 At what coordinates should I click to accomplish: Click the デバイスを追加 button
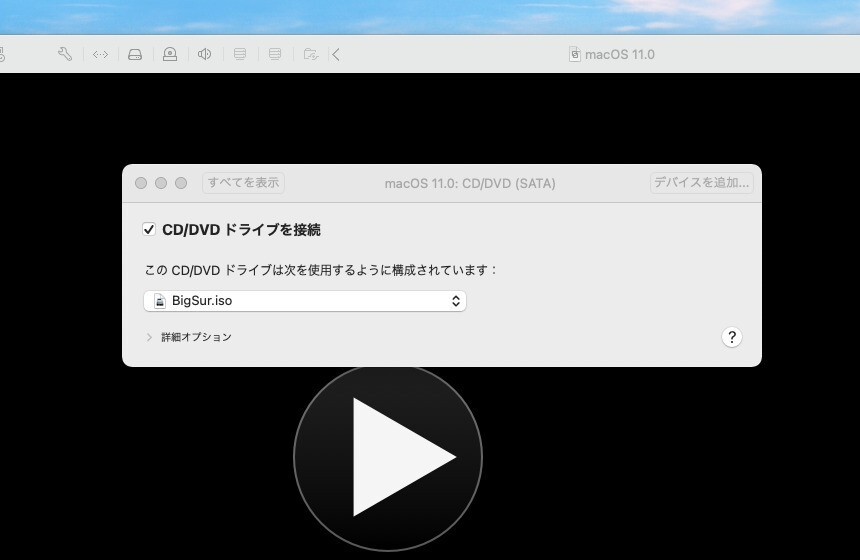[x=701, y=183]
